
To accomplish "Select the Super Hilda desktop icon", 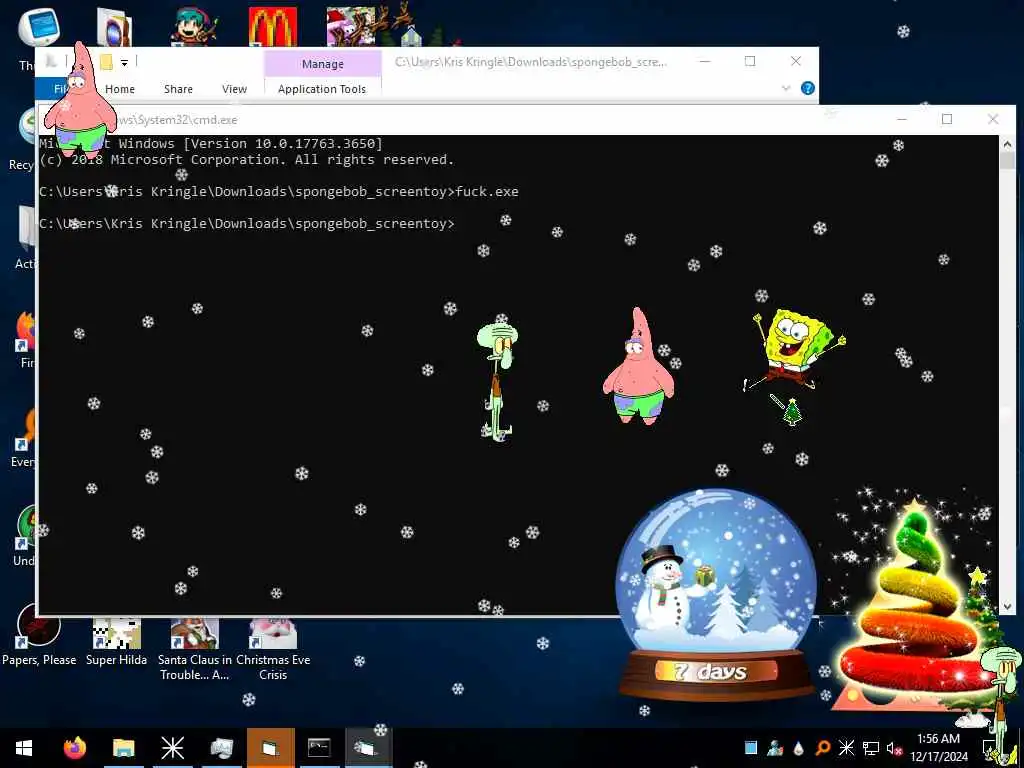I will (x=116, y=641).
